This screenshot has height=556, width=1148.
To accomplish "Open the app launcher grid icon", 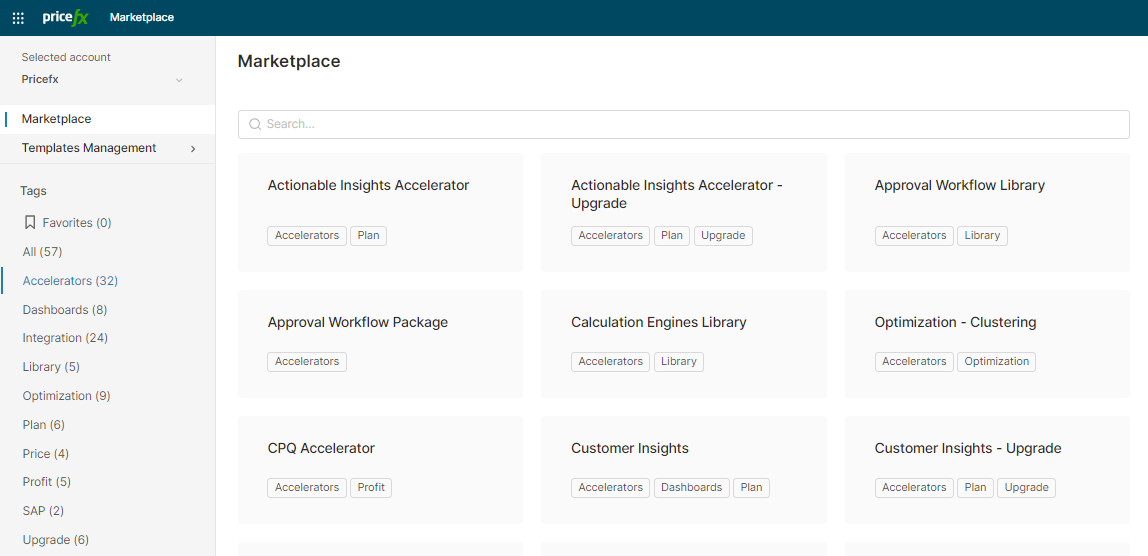I will tap(18, 18).
